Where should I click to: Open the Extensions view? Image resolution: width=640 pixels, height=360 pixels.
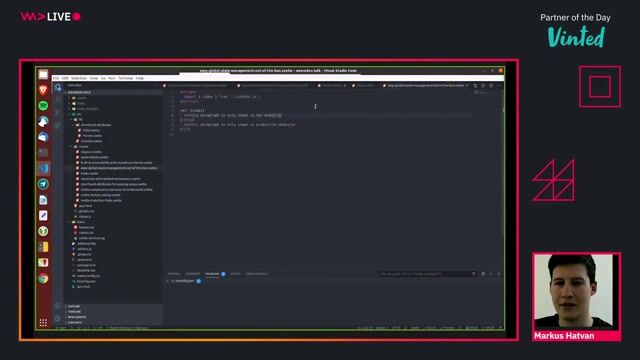pos(58,125)
